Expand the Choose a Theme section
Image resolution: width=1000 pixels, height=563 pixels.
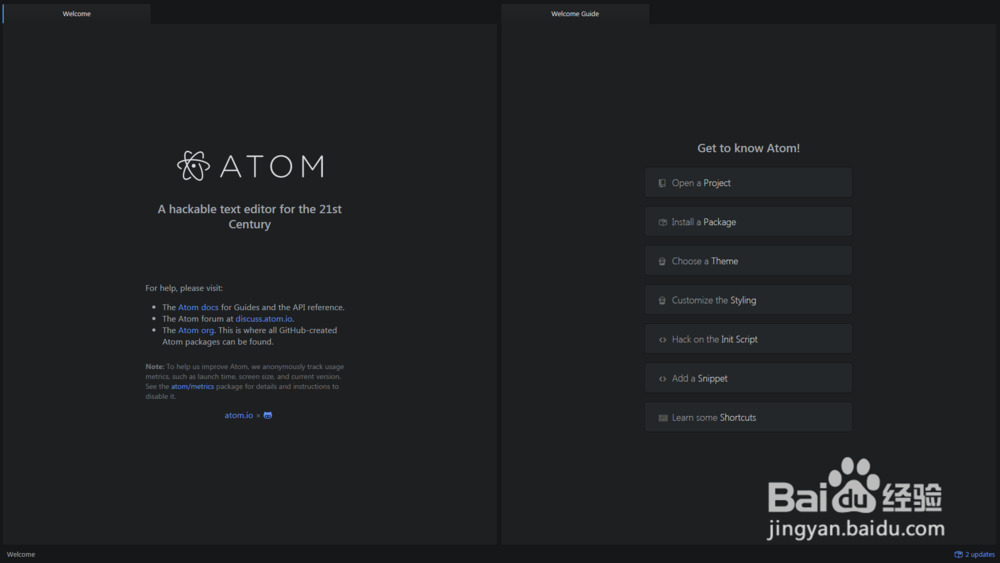(748, 261)
